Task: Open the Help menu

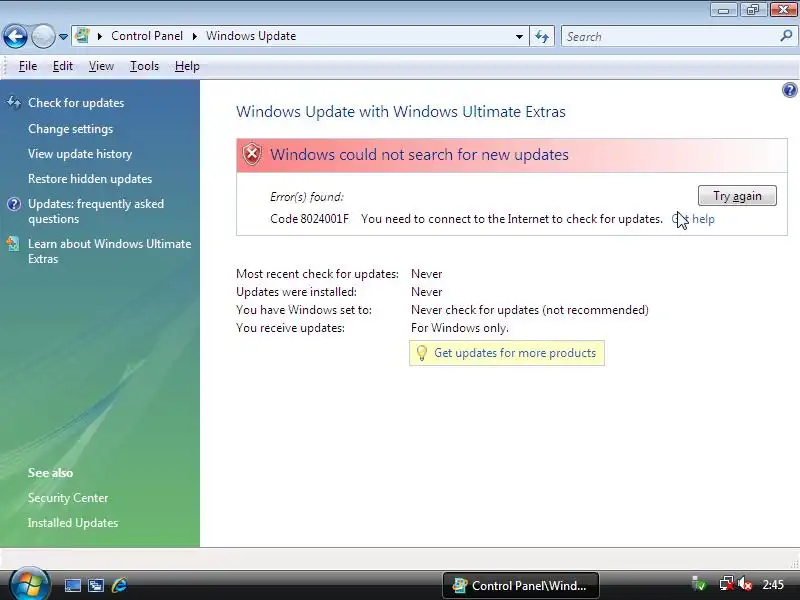Action: (187, 66)
